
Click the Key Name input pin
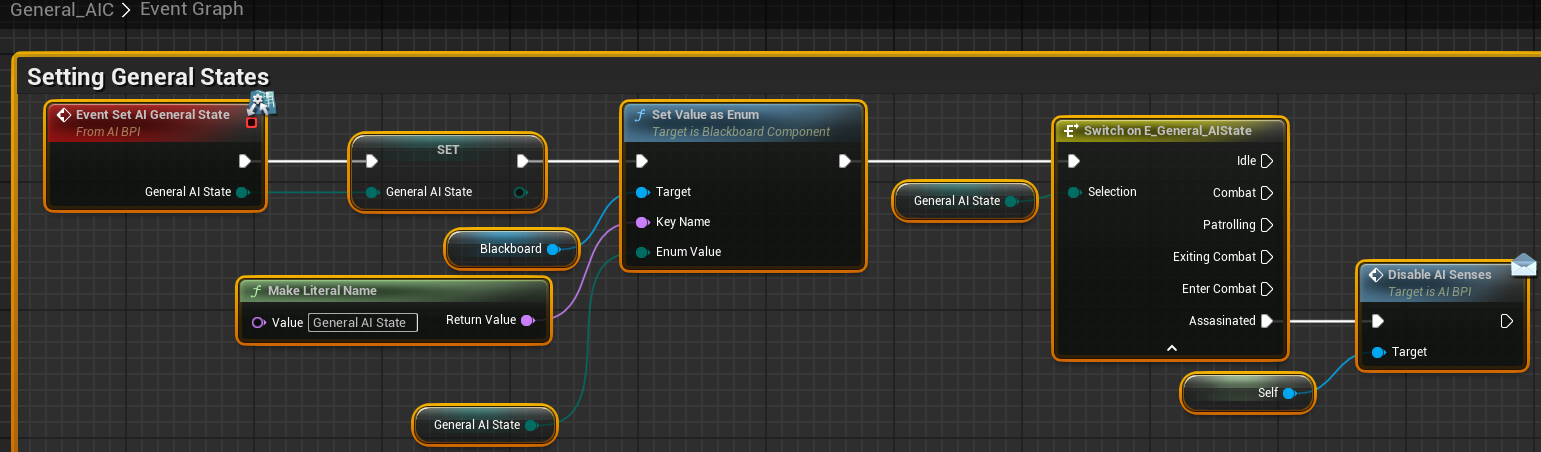click(x=642, y=222)
